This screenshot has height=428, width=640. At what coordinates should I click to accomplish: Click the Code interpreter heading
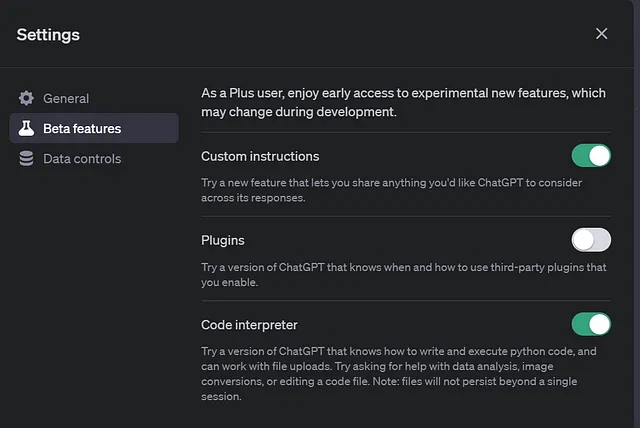249,325
